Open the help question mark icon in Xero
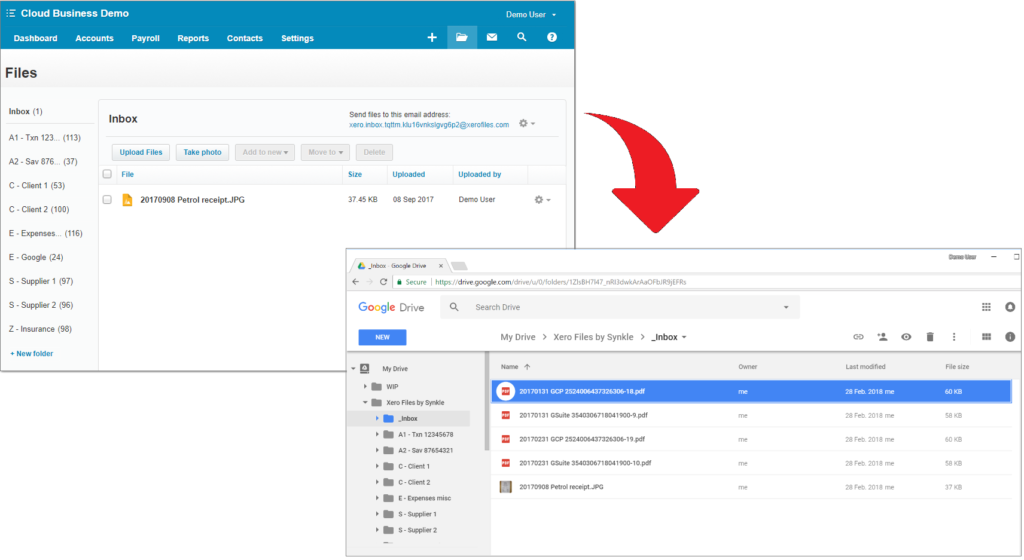1024x560 pixels. (552, 37)
